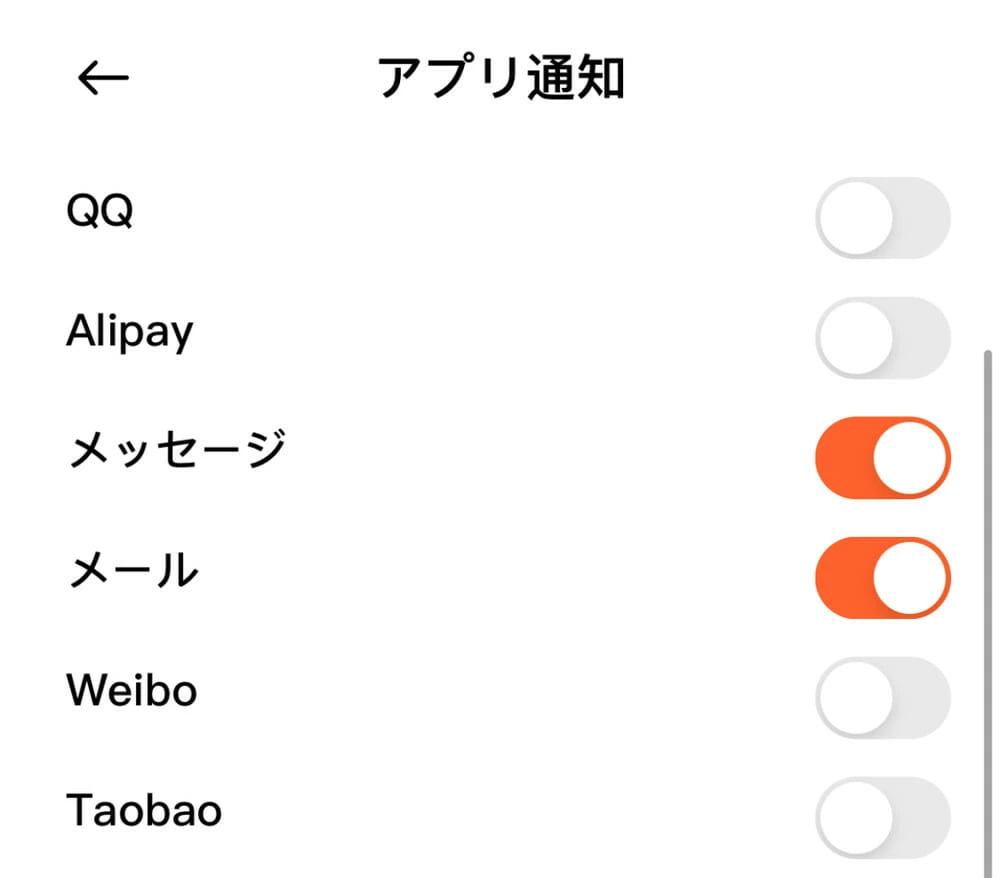Turn off the メール notification switch
1000x878 pixels.
[882, 578]
